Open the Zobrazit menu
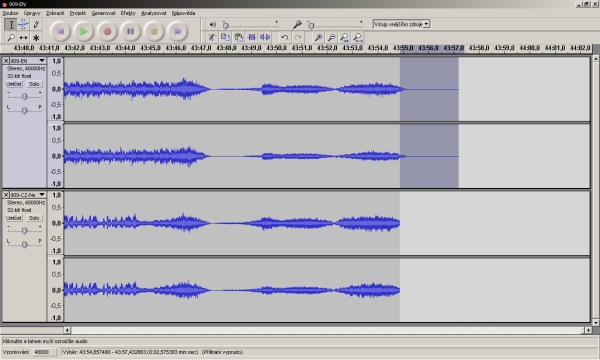600x360 pixels. tap(55, 13)
